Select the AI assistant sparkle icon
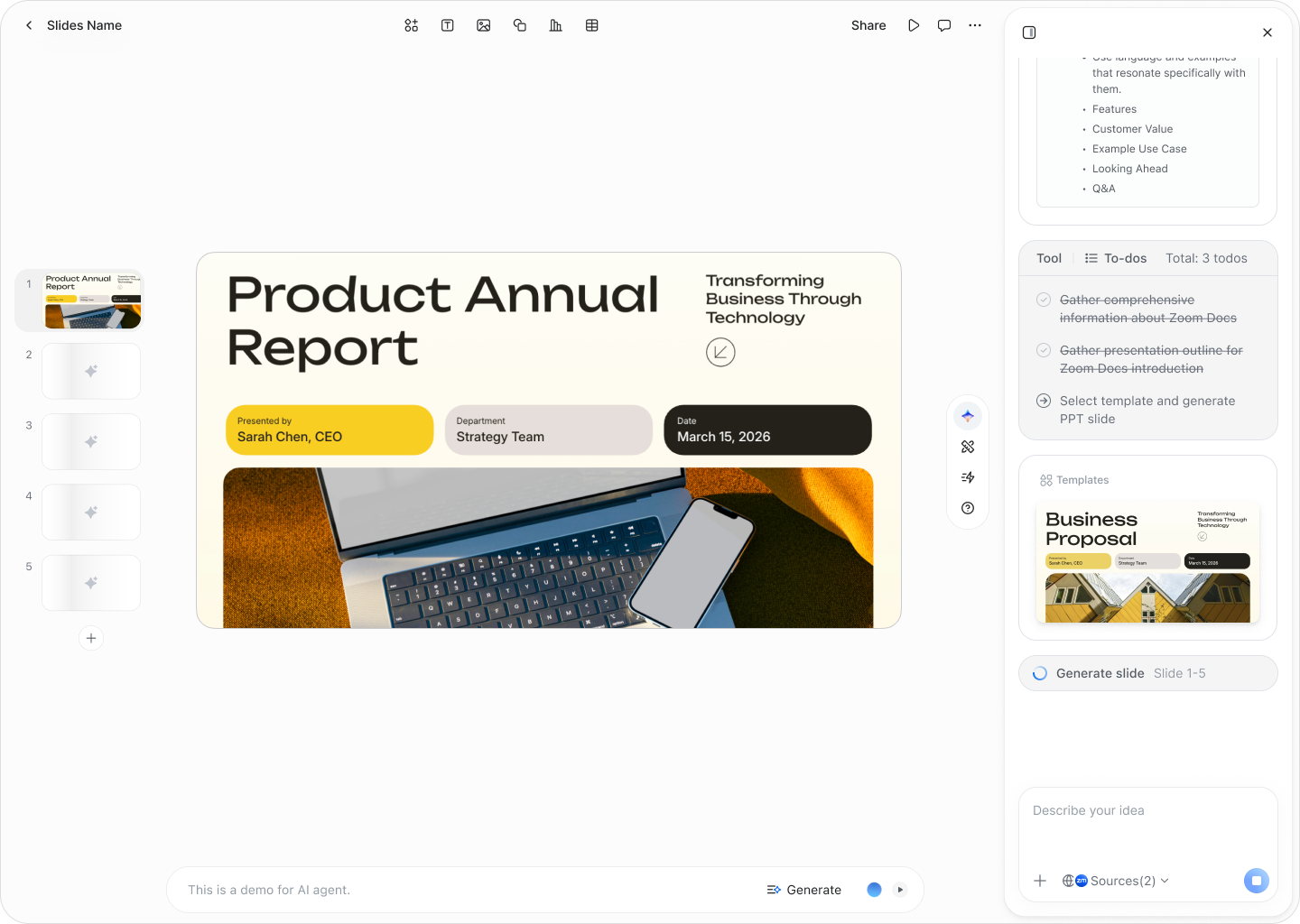 pos(967,416)
